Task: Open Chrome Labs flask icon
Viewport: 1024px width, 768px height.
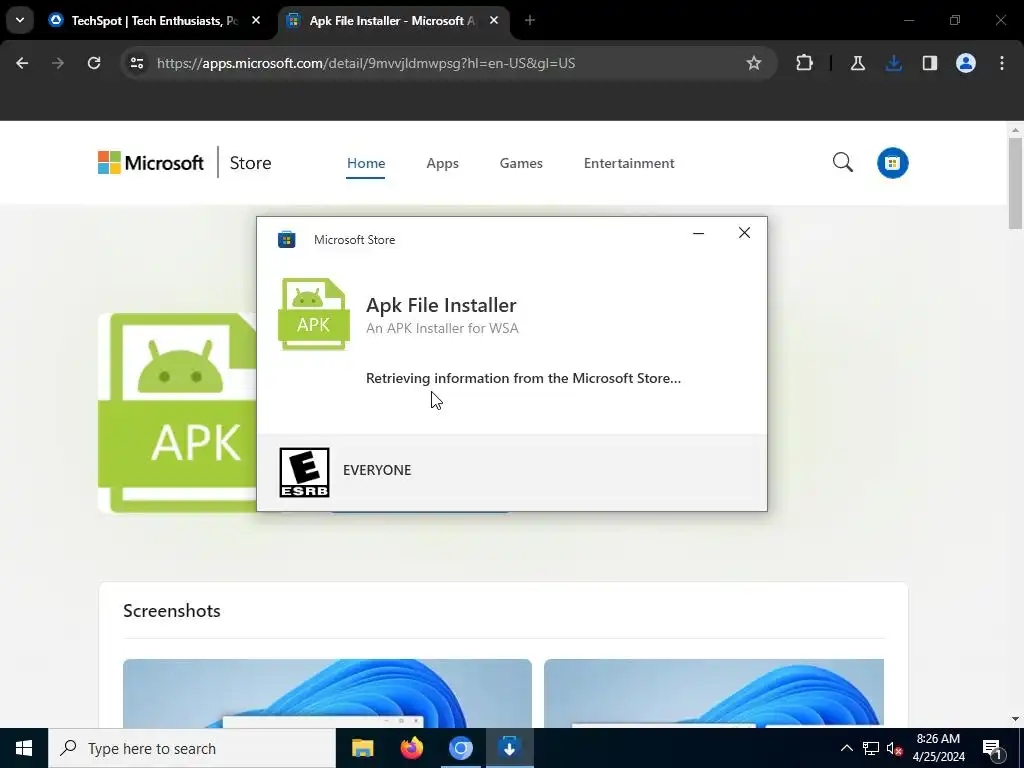Action: [857, 63]
